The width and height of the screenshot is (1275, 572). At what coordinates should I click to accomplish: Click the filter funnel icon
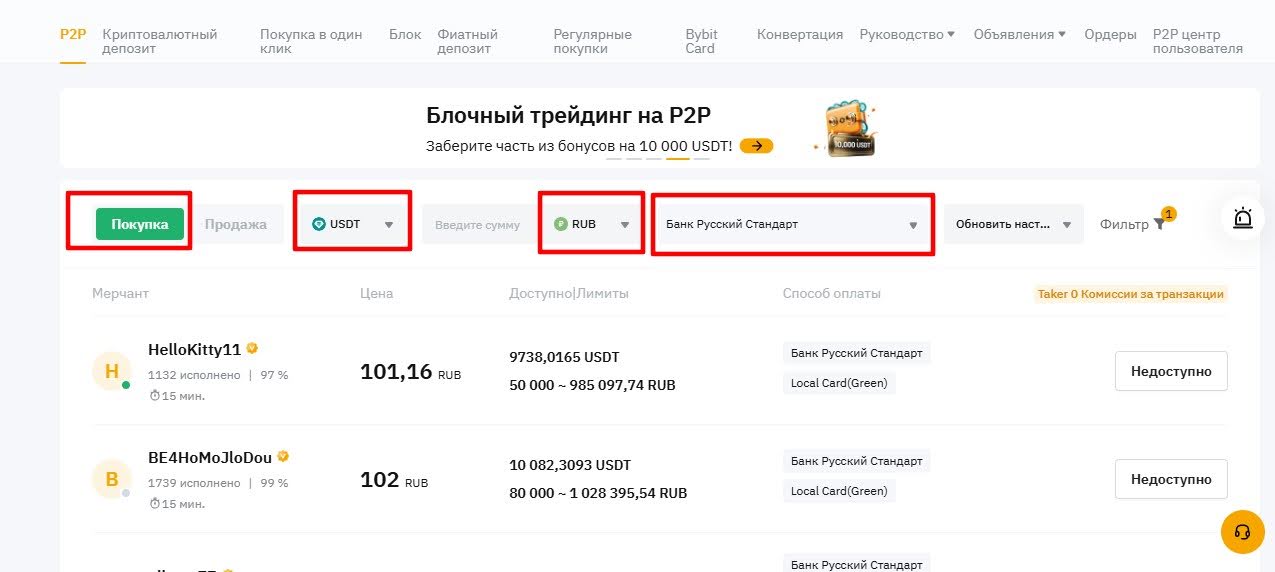coord(1159,225)
